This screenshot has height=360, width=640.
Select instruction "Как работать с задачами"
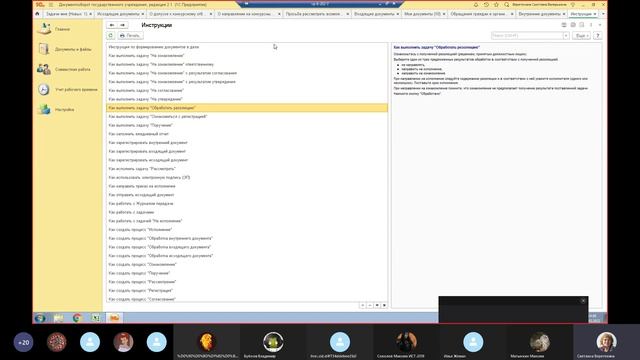pos(247,212)
